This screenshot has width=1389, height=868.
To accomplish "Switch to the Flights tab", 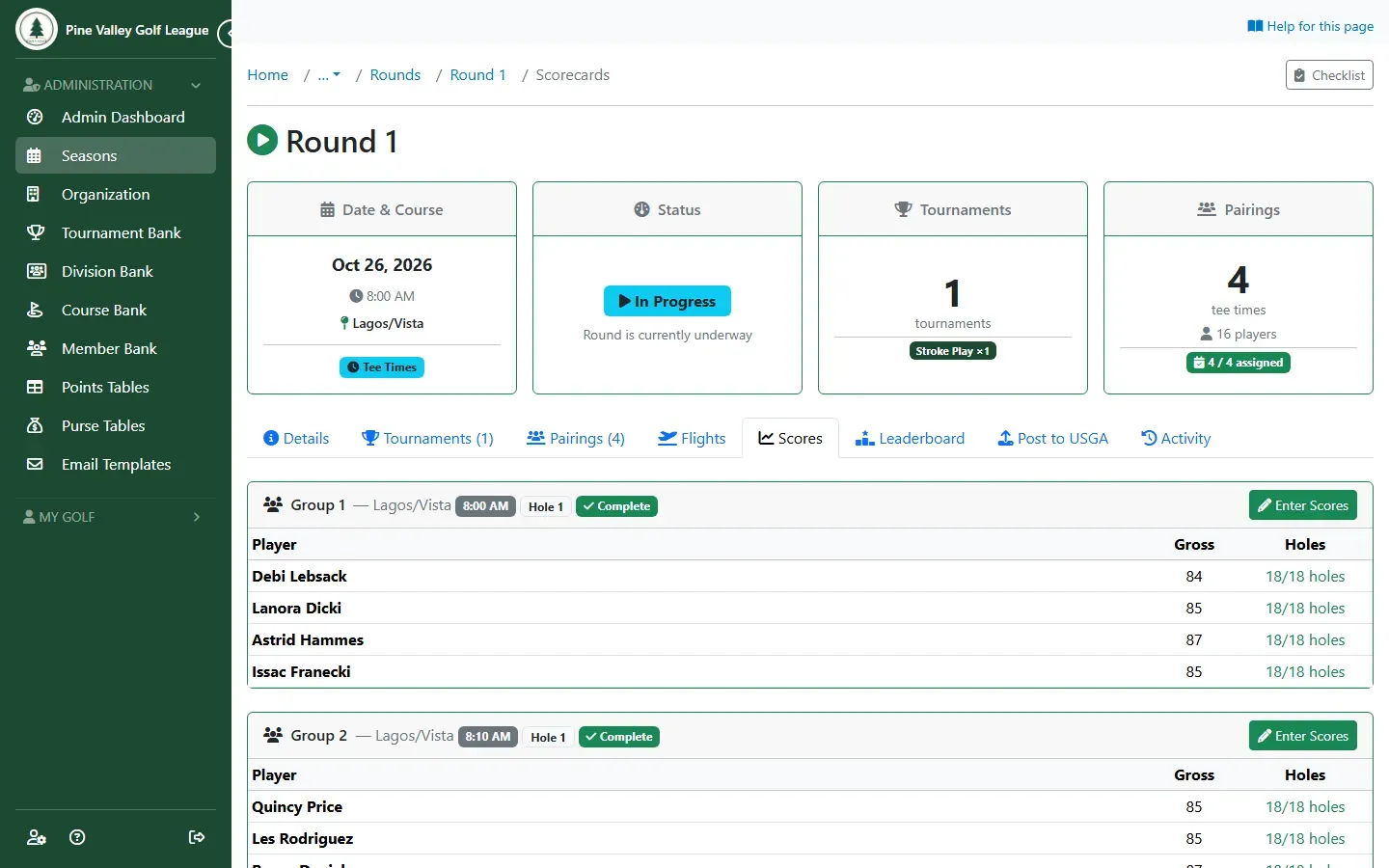I will (x=692, y=438).
